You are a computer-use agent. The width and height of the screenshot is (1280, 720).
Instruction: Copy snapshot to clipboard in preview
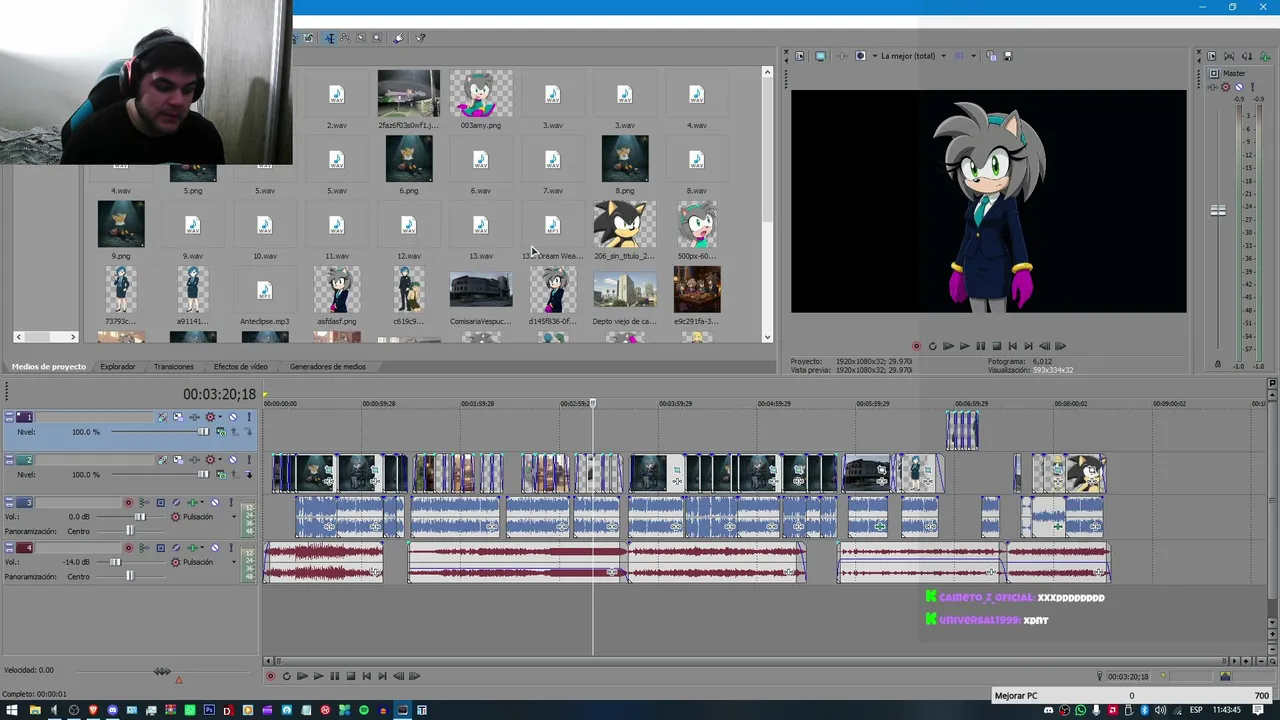[991, 56]
